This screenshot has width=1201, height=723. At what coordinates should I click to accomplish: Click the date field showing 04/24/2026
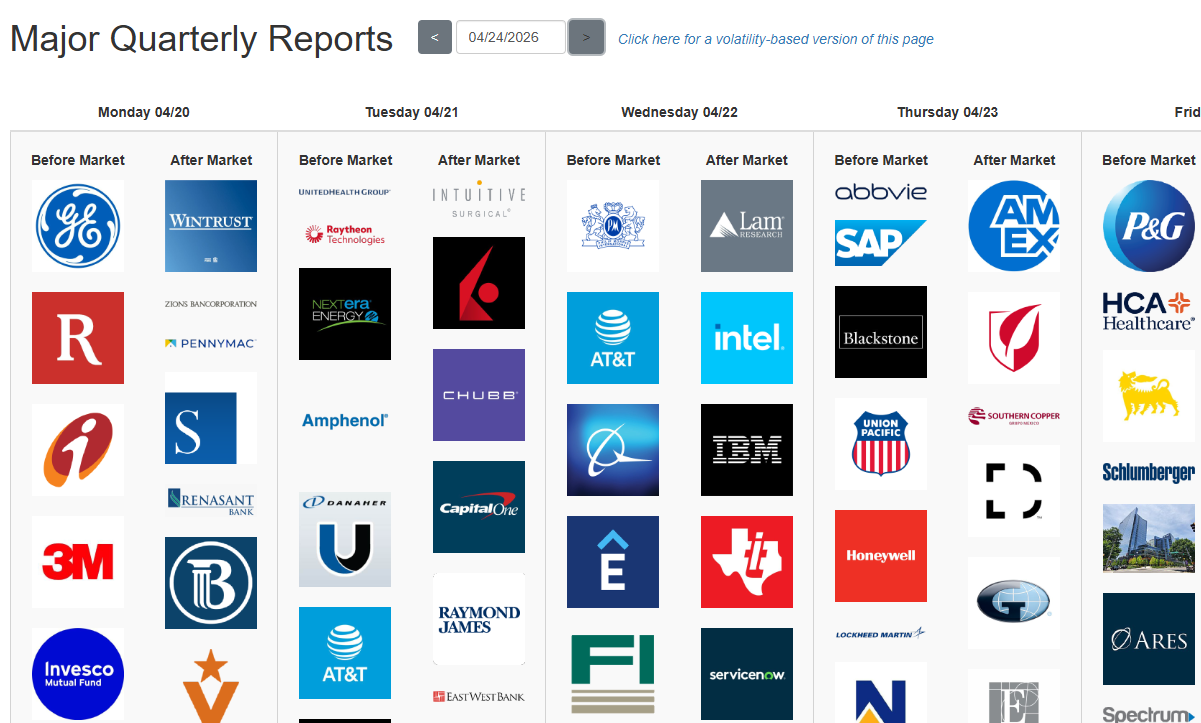tap(510, 38)
